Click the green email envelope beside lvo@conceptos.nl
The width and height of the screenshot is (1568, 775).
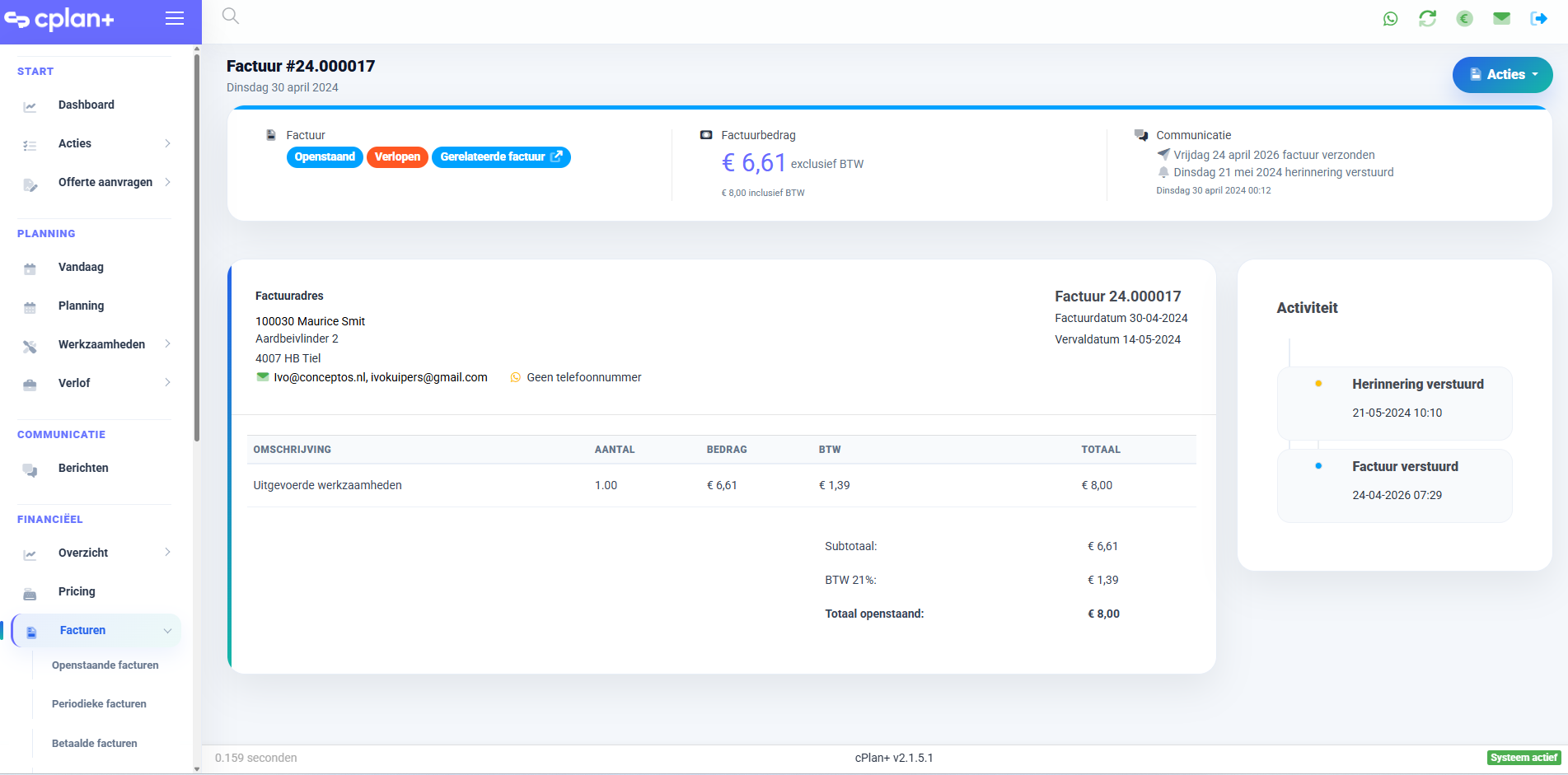pos(263,377)
